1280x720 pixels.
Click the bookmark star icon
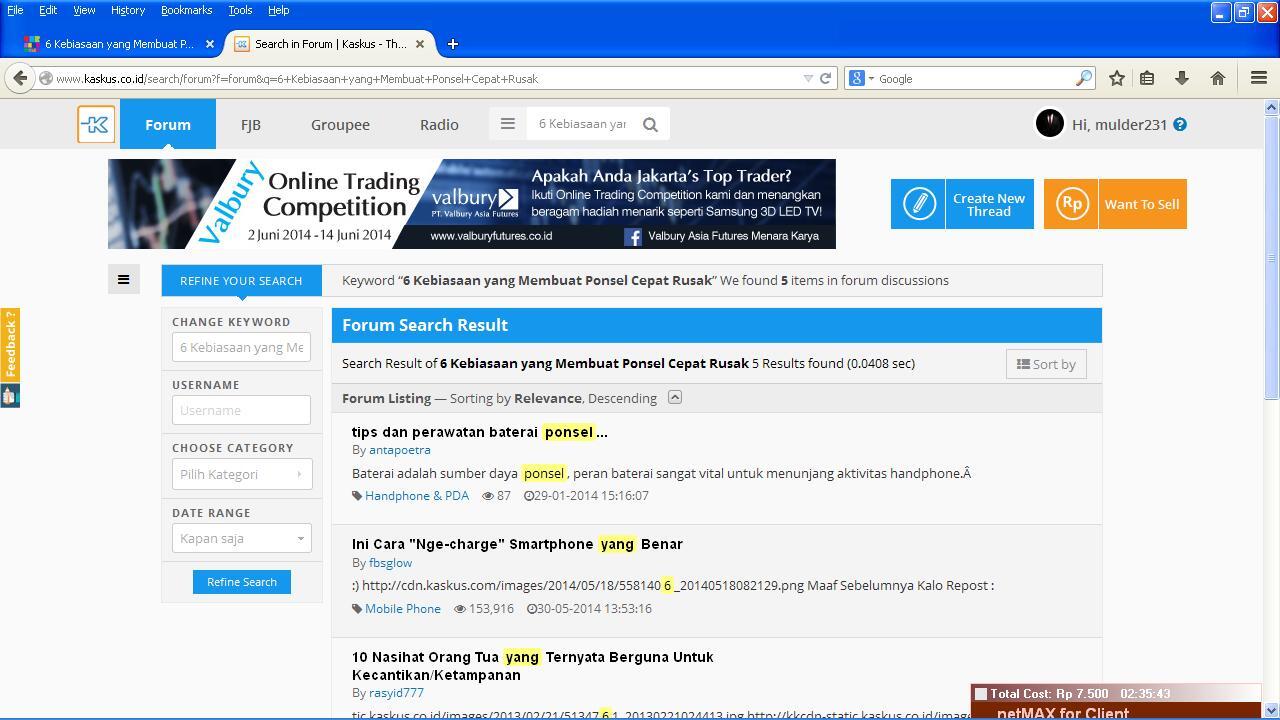1117,78
